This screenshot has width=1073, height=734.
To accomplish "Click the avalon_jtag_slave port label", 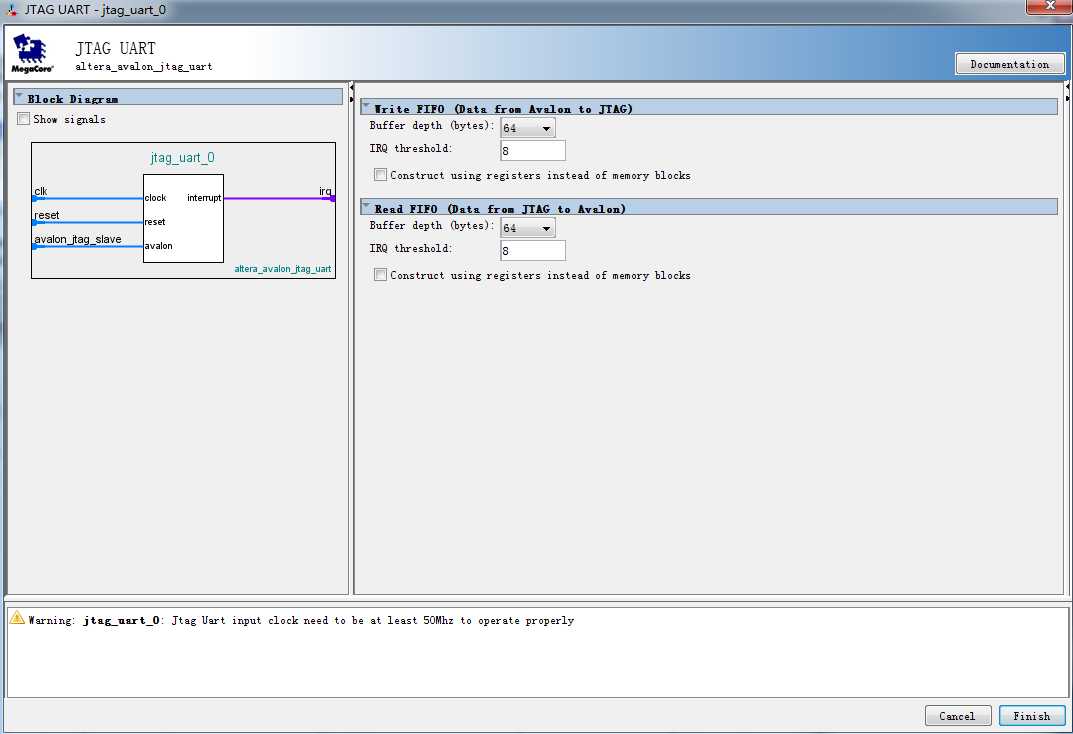I will pyautogui.click(x=78, y=239).
